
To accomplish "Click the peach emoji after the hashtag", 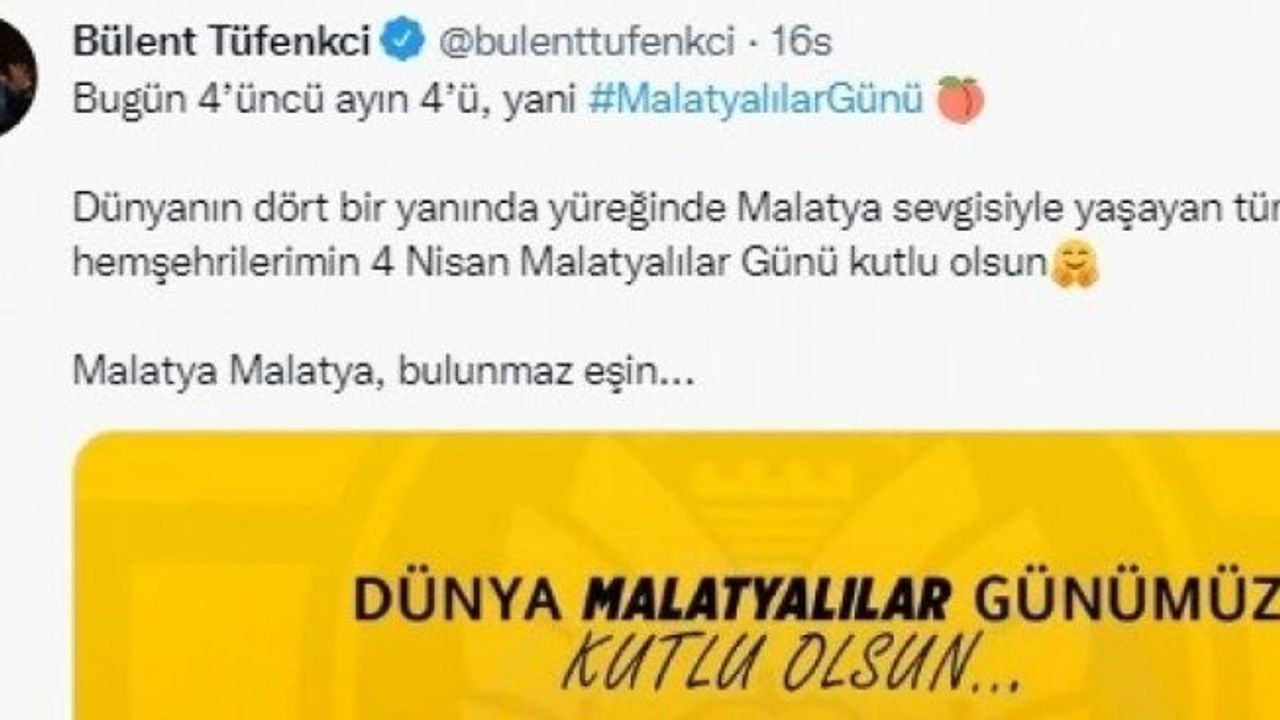I will pos(960,100).
